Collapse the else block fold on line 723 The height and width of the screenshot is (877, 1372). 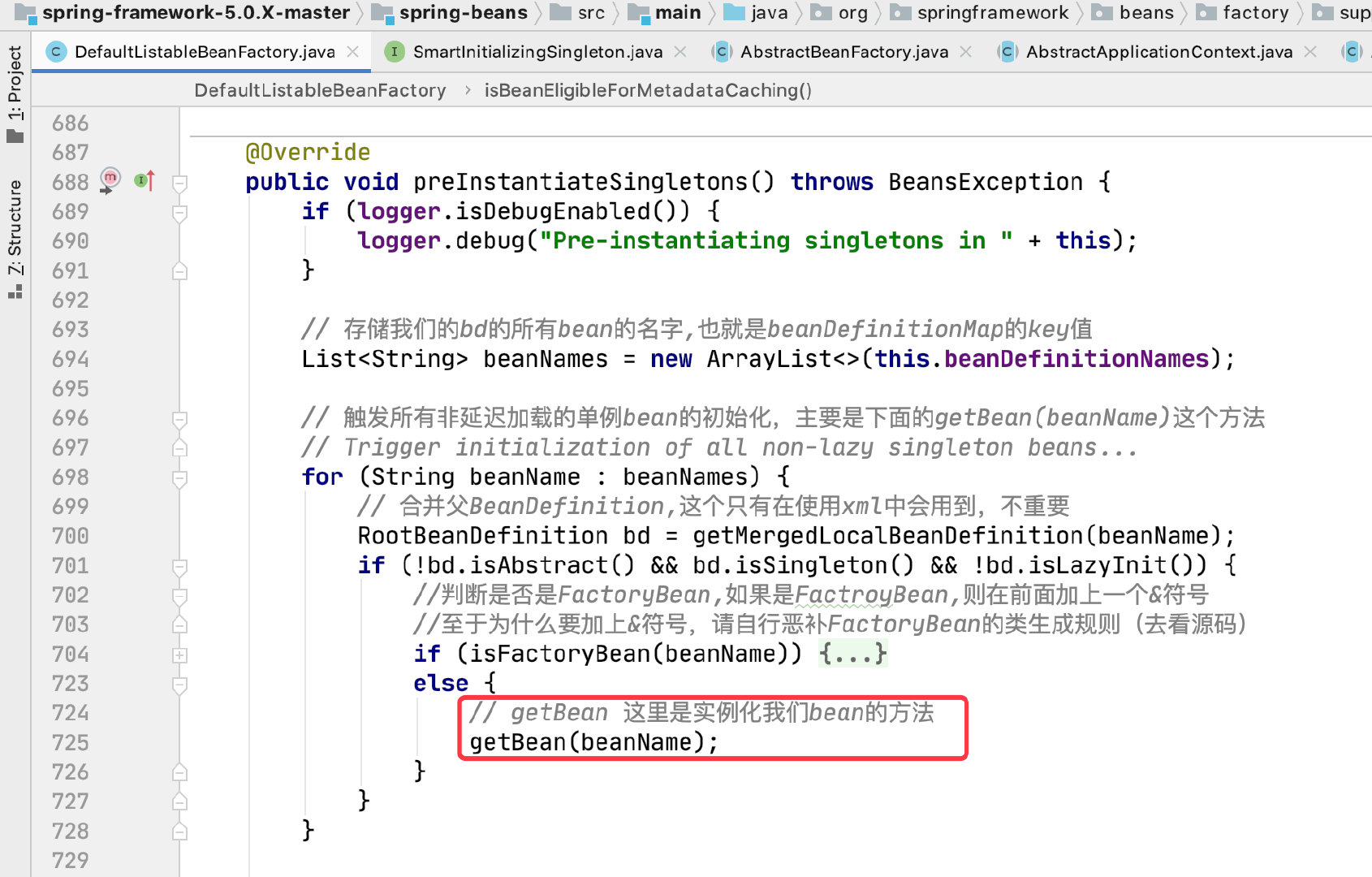point(180,685)
